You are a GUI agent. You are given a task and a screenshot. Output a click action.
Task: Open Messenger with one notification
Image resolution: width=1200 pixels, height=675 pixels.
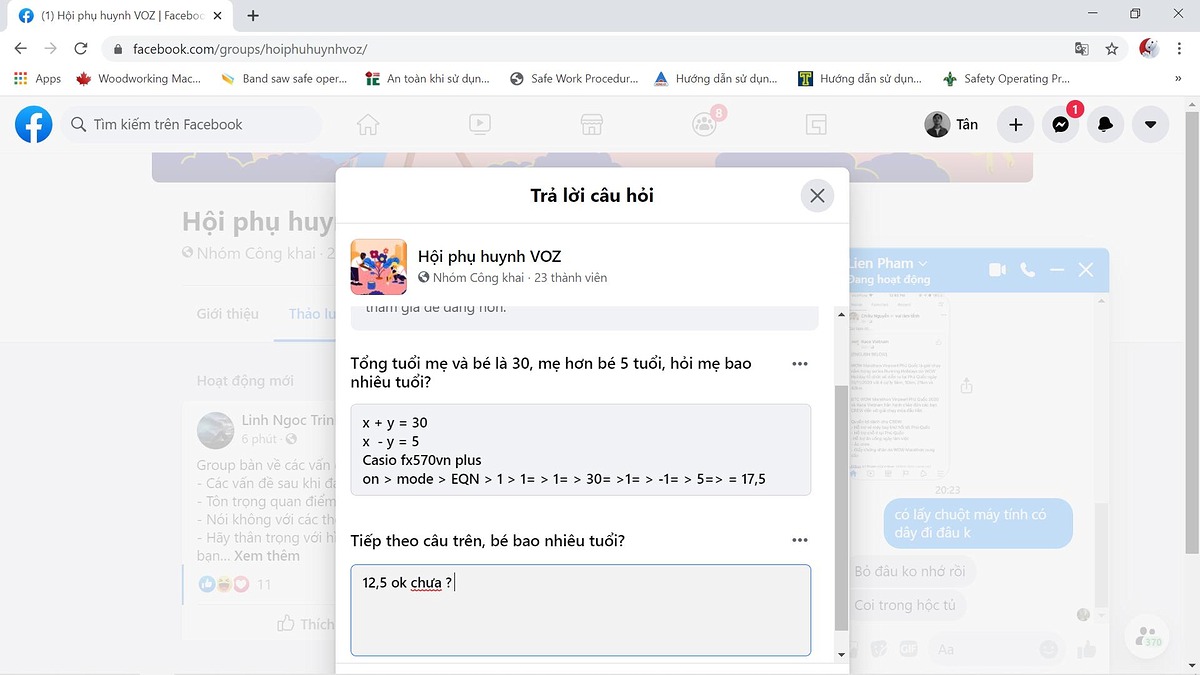coord(1060,124)
